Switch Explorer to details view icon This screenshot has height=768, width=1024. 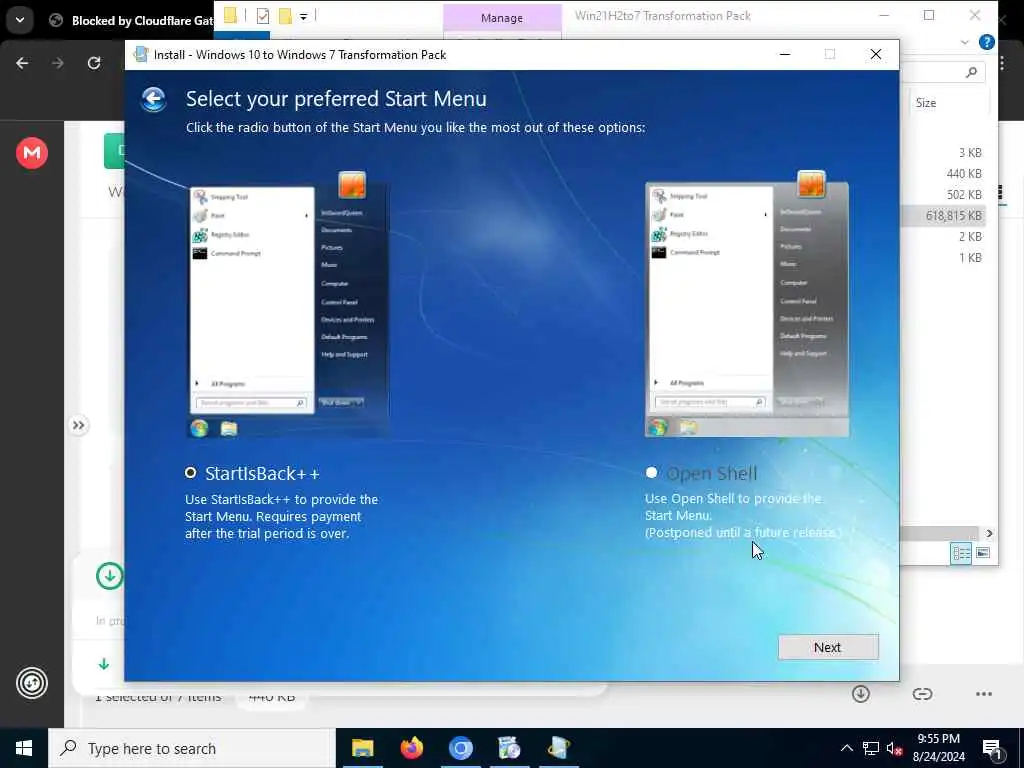point(961,554)
